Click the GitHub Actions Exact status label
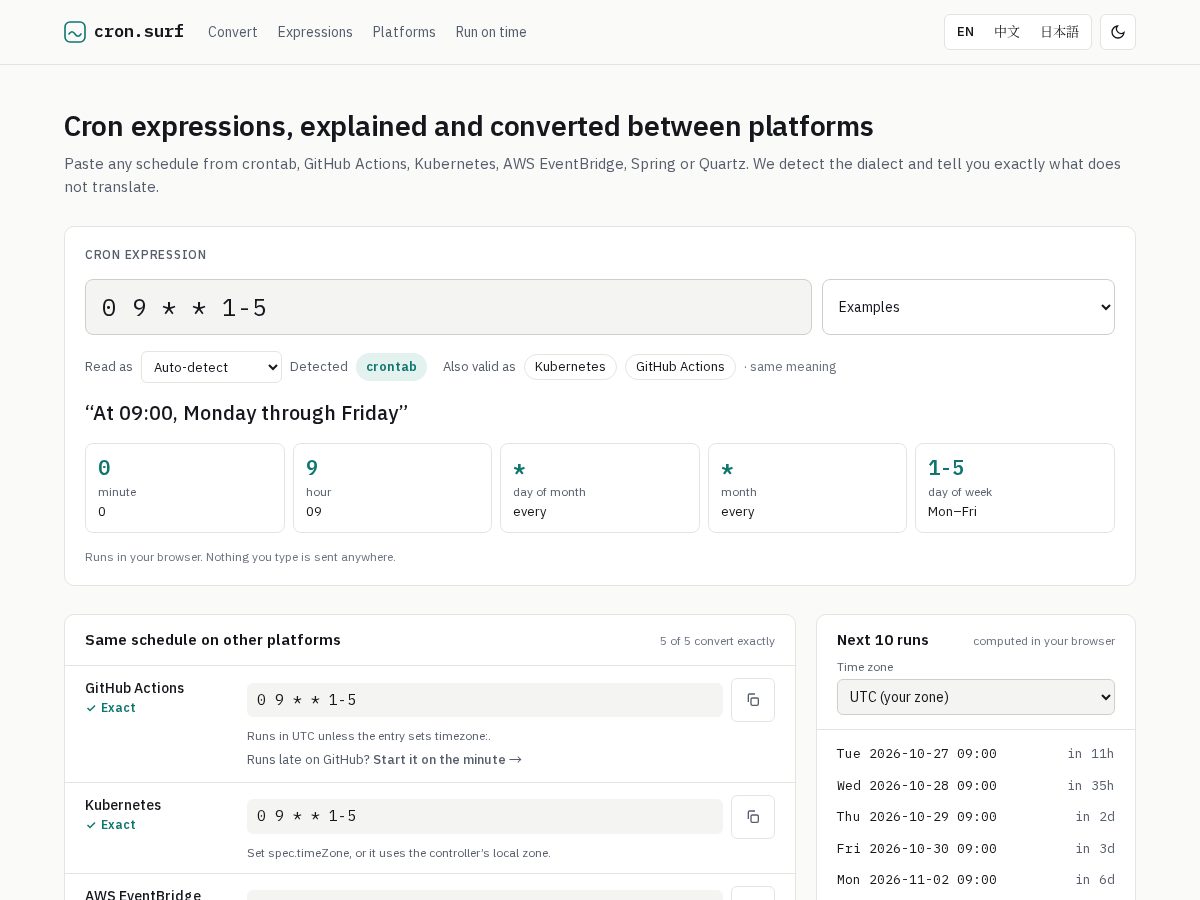The image size is (1200, 900). pyautogui.click(x=111, y=708)
